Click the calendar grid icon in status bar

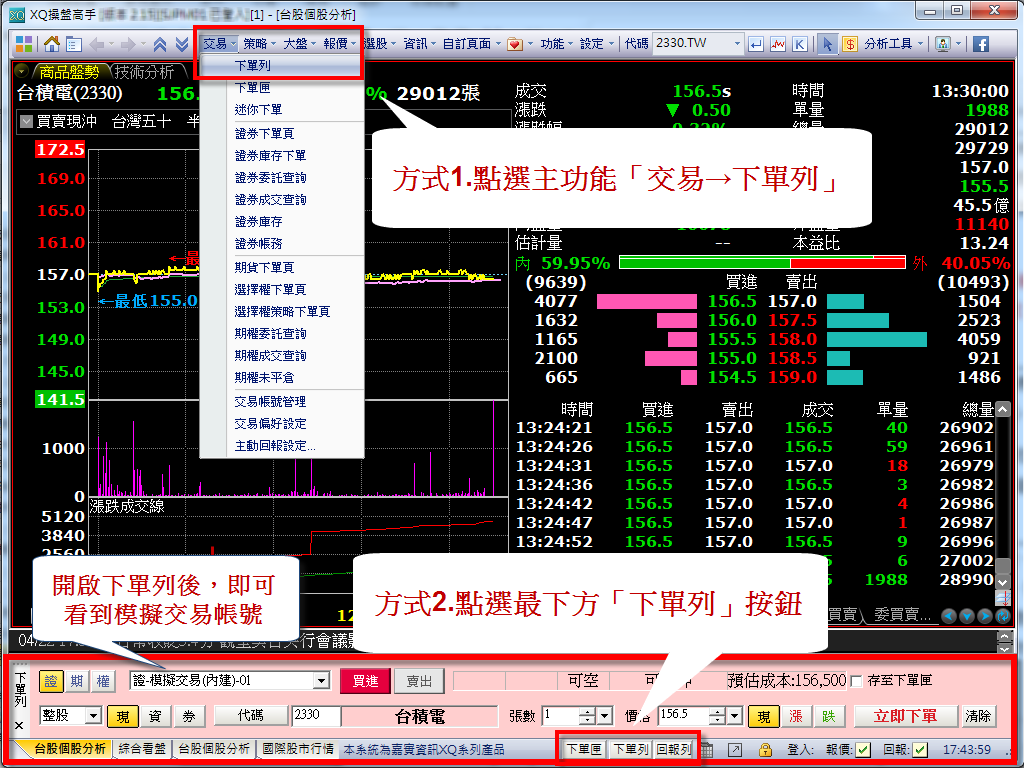pos(707,749)
